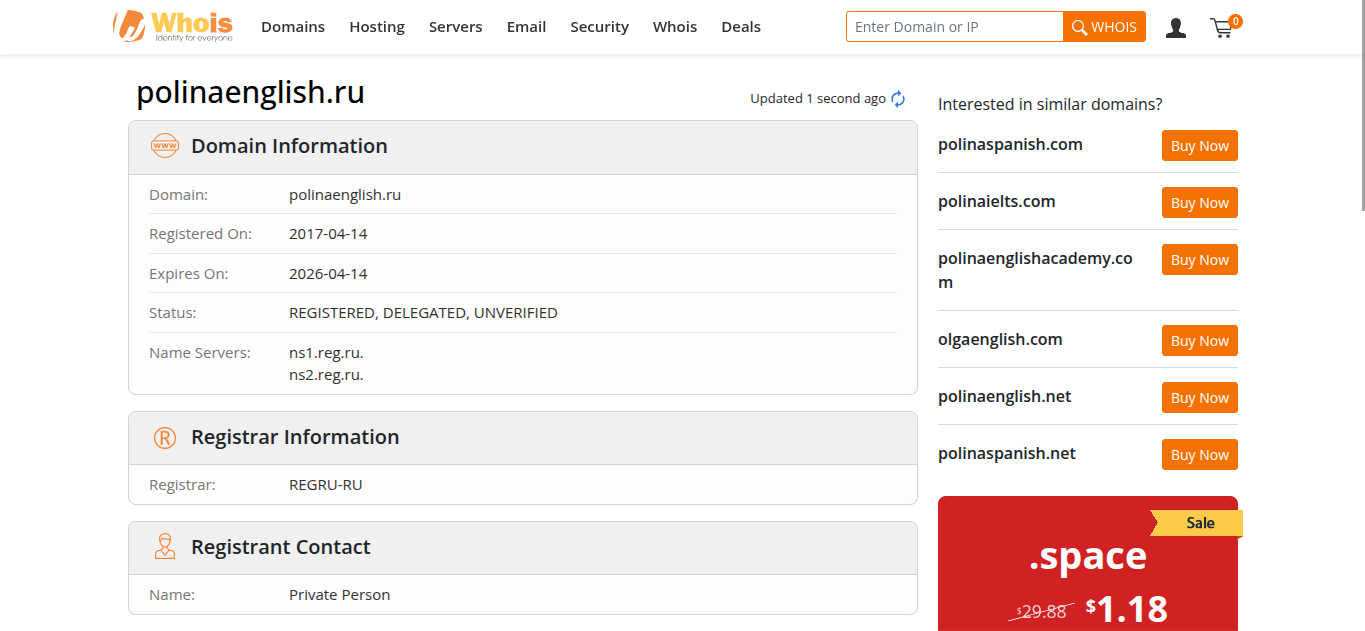Open the Deals menu item

click(741, 27)
